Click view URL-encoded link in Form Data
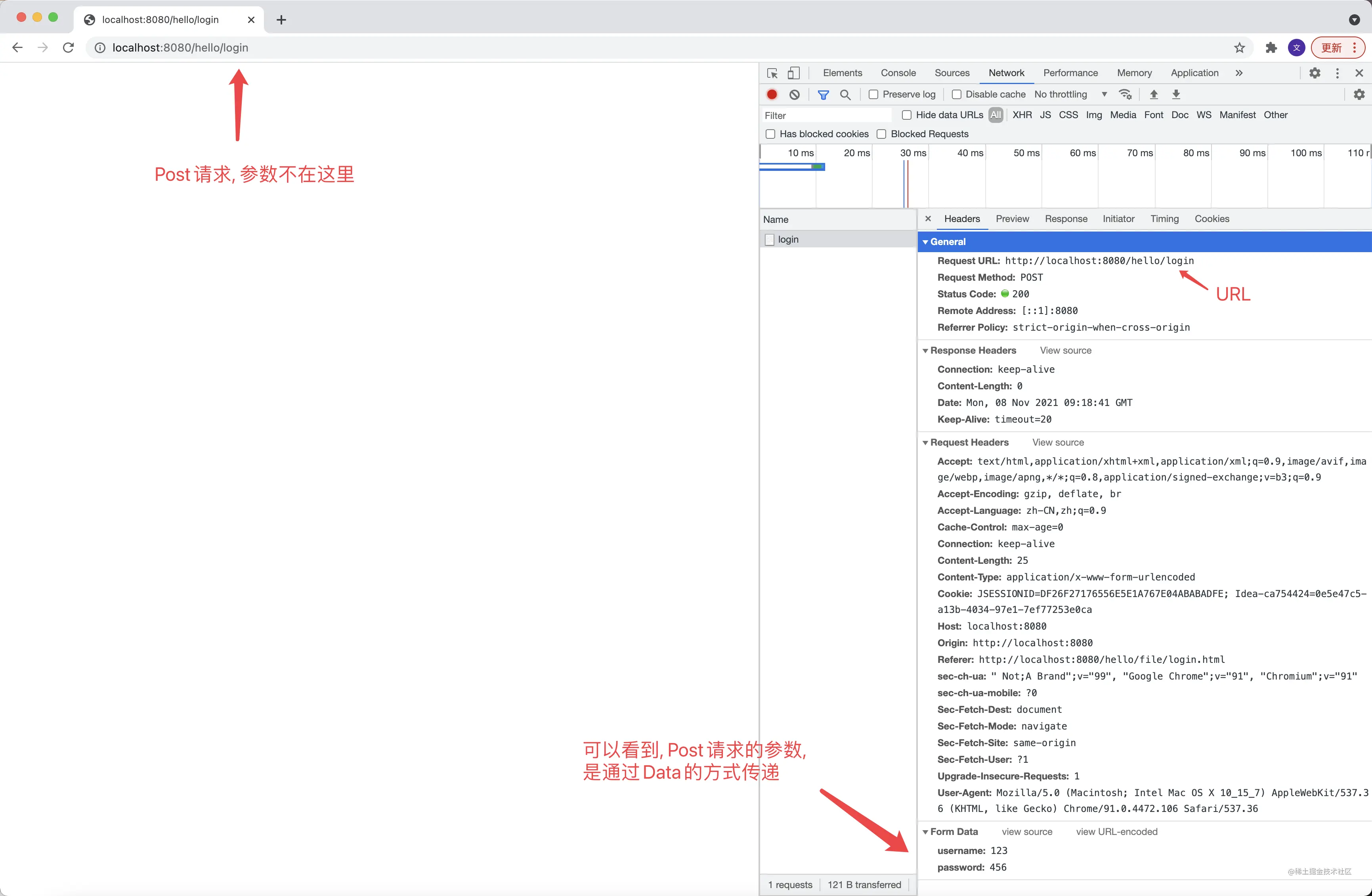This screenshot has width=1372, height=896. coord(1117,832)
